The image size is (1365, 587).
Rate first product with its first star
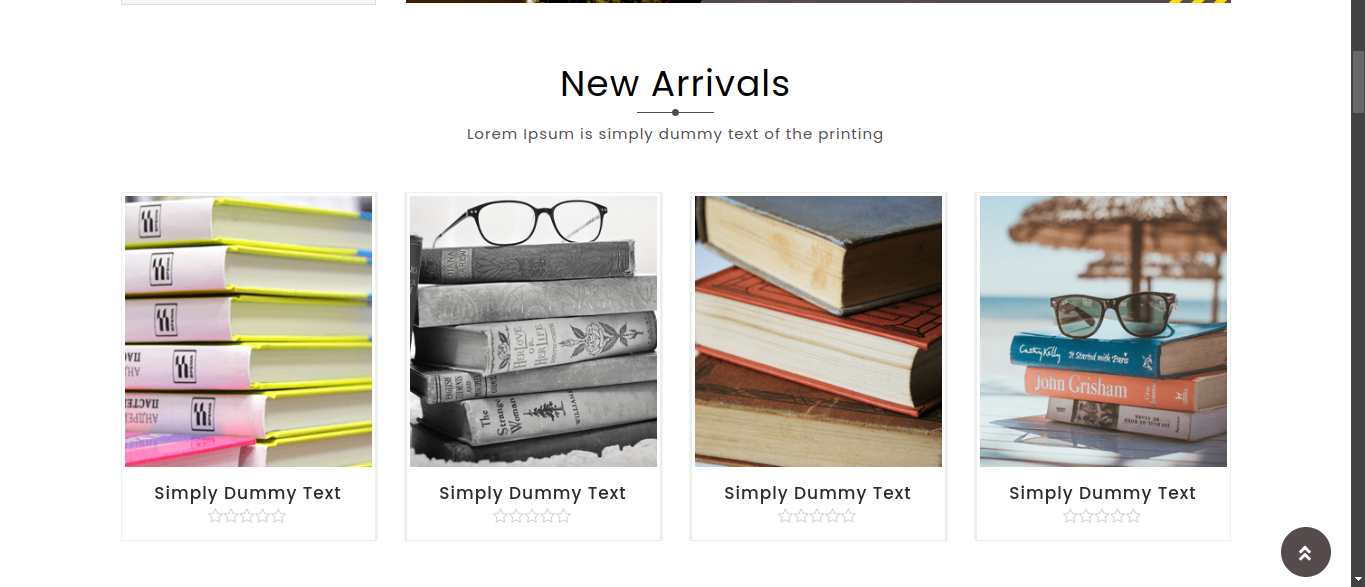[215, 516]
